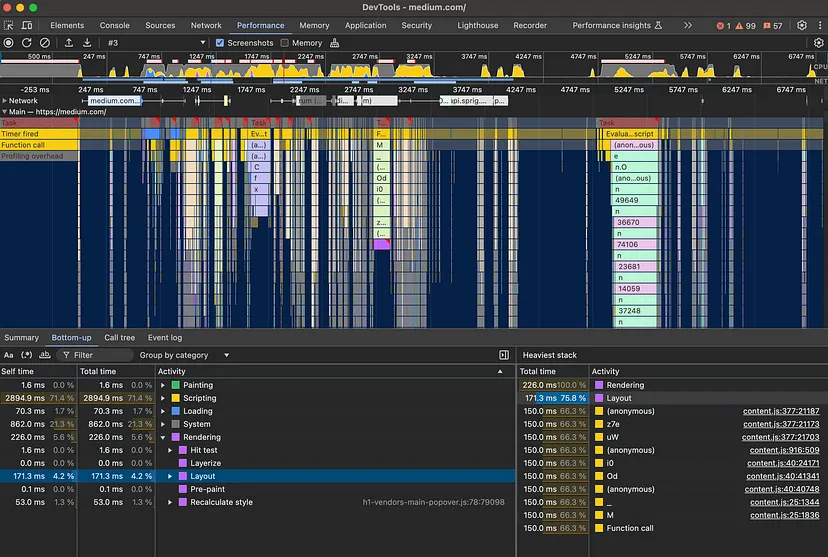Switch to the Call tree tab
This screenshot has width=828, height=557.
[119, 338]
